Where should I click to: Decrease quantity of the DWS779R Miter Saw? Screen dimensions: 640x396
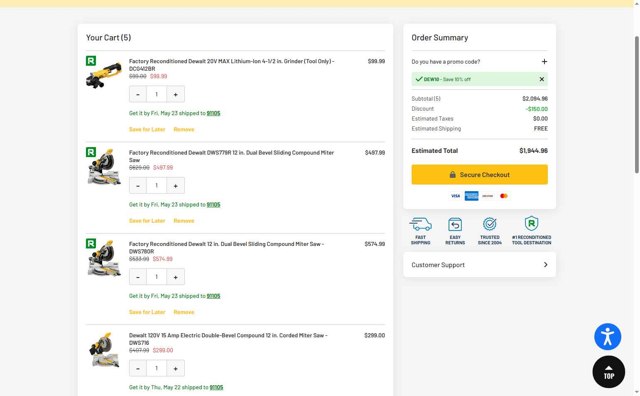[x=138, y=186]
